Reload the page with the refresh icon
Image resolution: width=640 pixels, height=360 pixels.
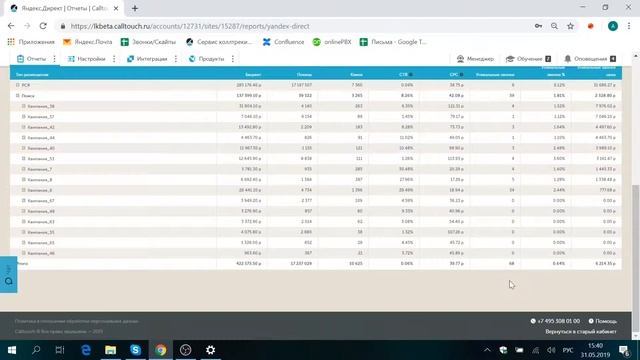pyautogui.click(x=43, y=26)
